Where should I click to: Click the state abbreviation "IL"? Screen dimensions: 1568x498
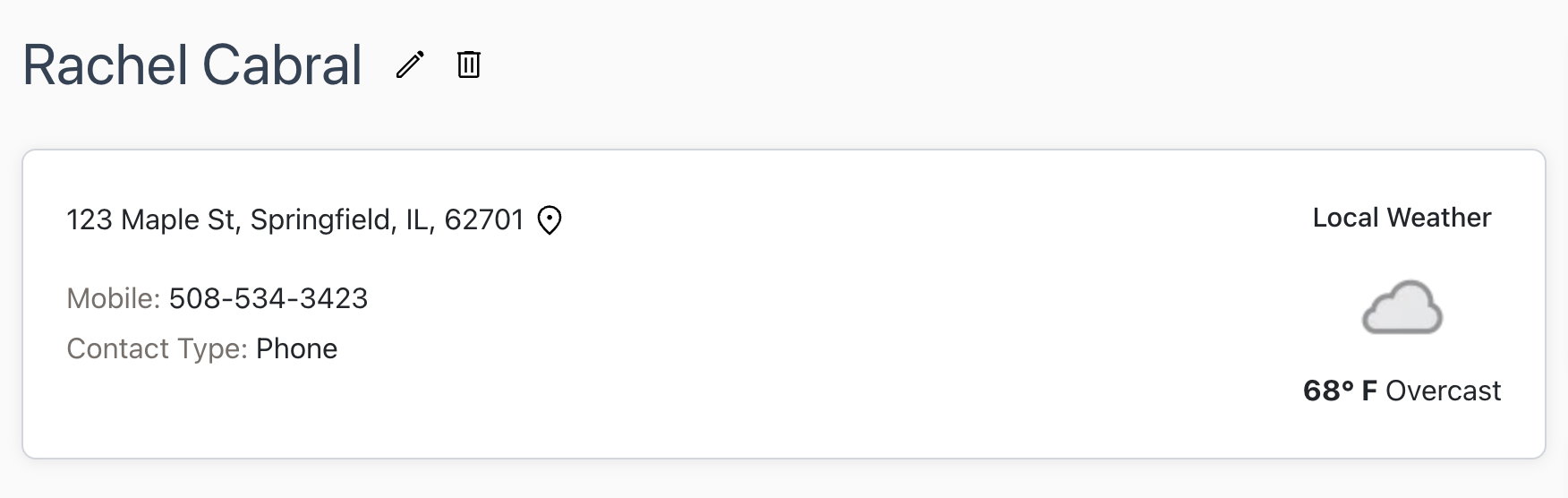pos(419,220)
